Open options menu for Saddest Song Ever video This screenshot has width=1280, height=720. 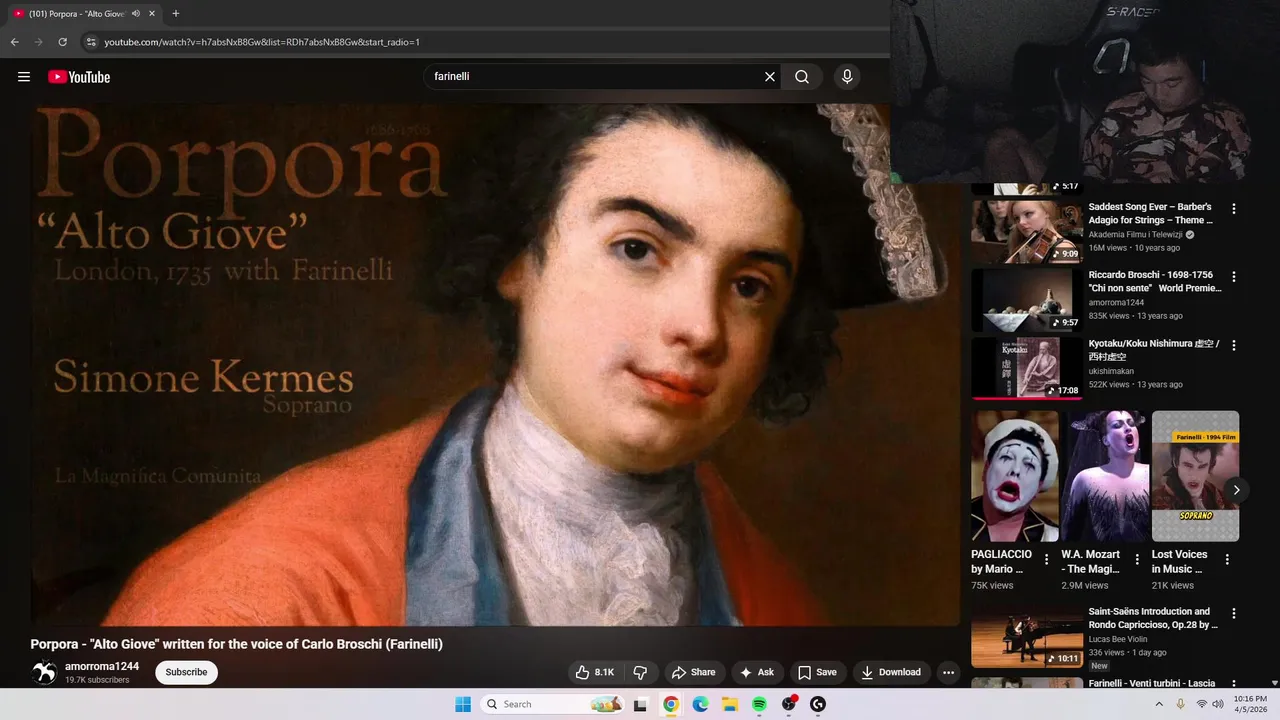point(1233,209)
